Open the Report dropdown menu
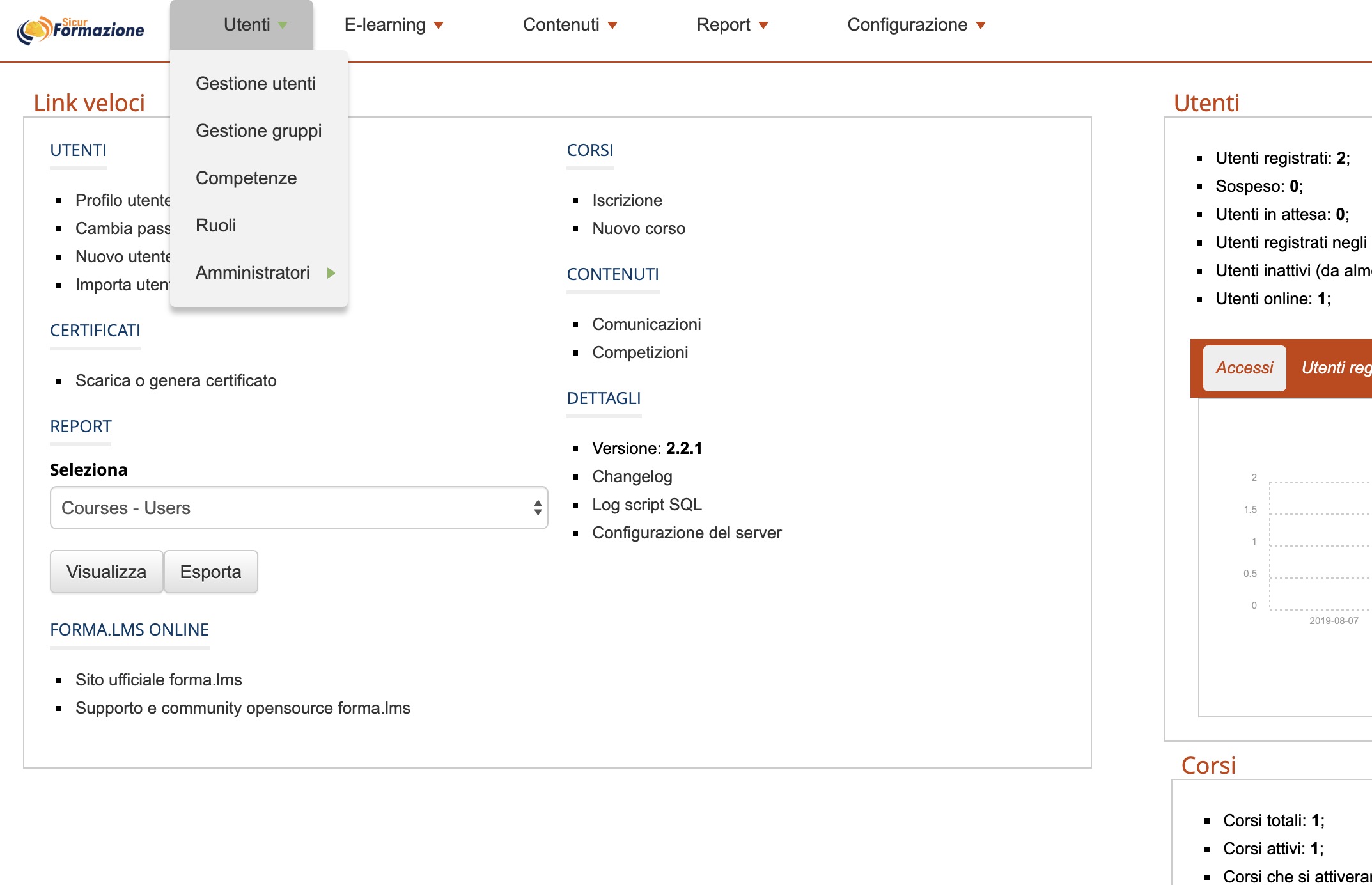 731,25
